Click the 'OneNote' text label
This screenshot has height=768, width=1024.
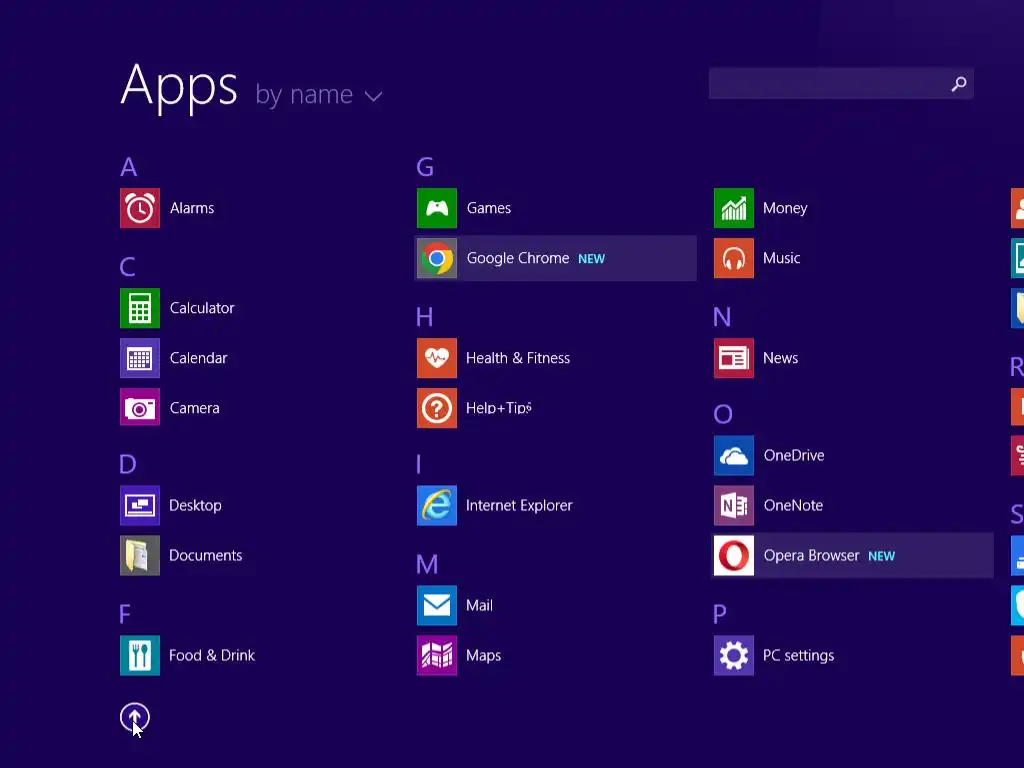click(x=793, y=505)
